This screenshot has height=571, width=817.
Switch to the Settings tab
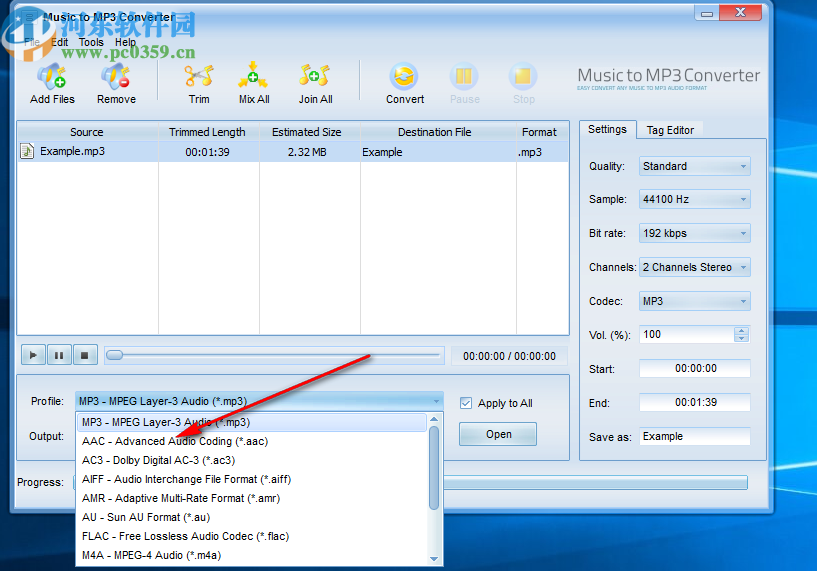[608, 129]
